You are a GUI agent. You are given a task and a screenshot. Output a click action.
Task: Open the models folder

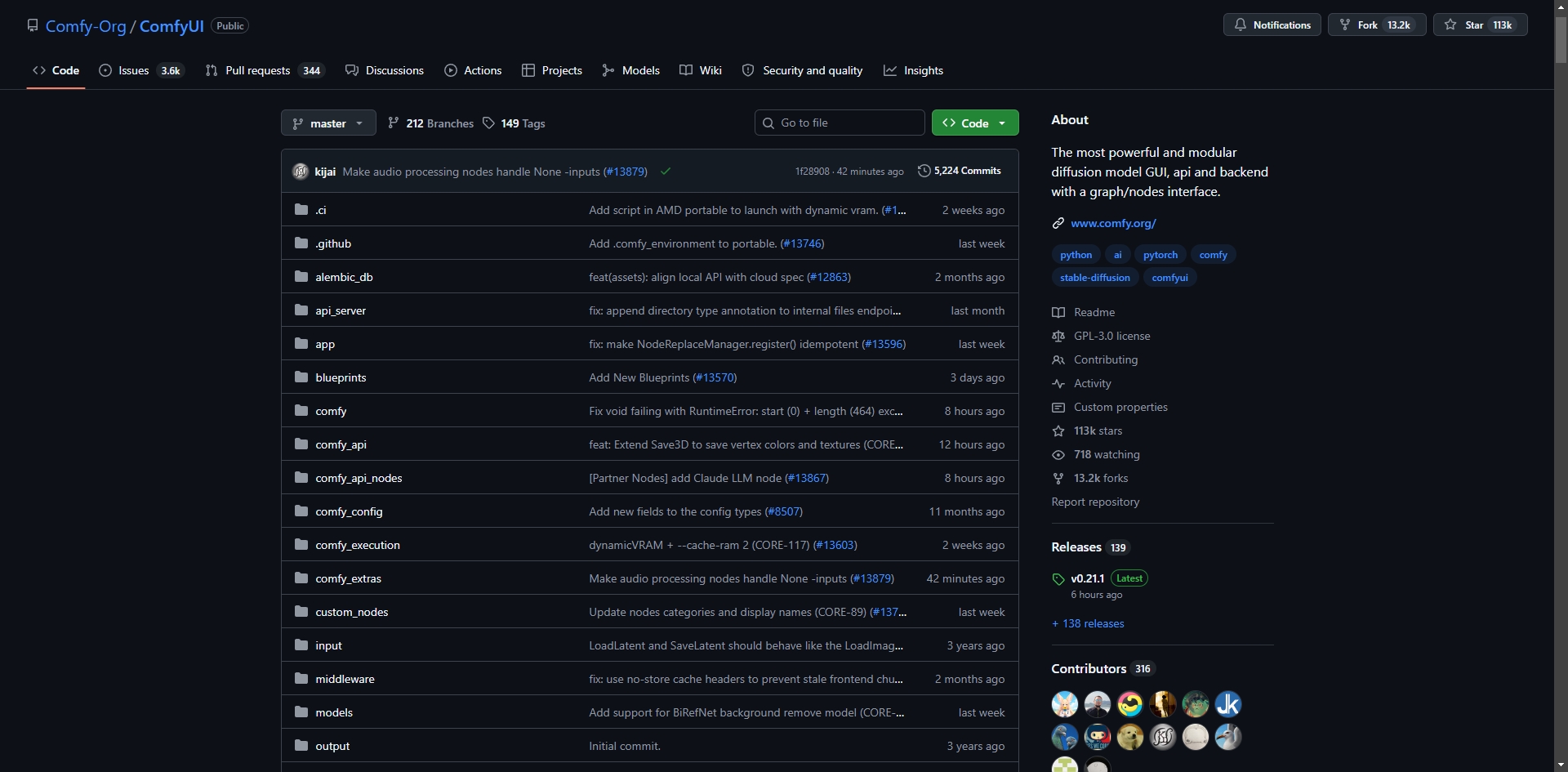334,712
